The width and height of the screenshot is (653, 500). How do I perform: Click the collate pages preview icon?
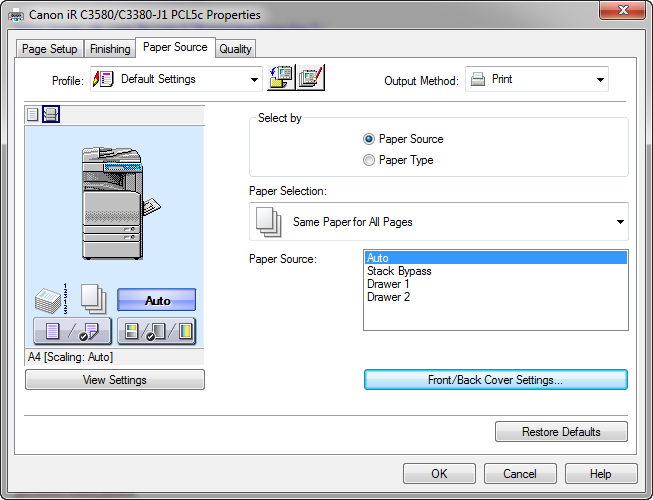coord(51,299)
